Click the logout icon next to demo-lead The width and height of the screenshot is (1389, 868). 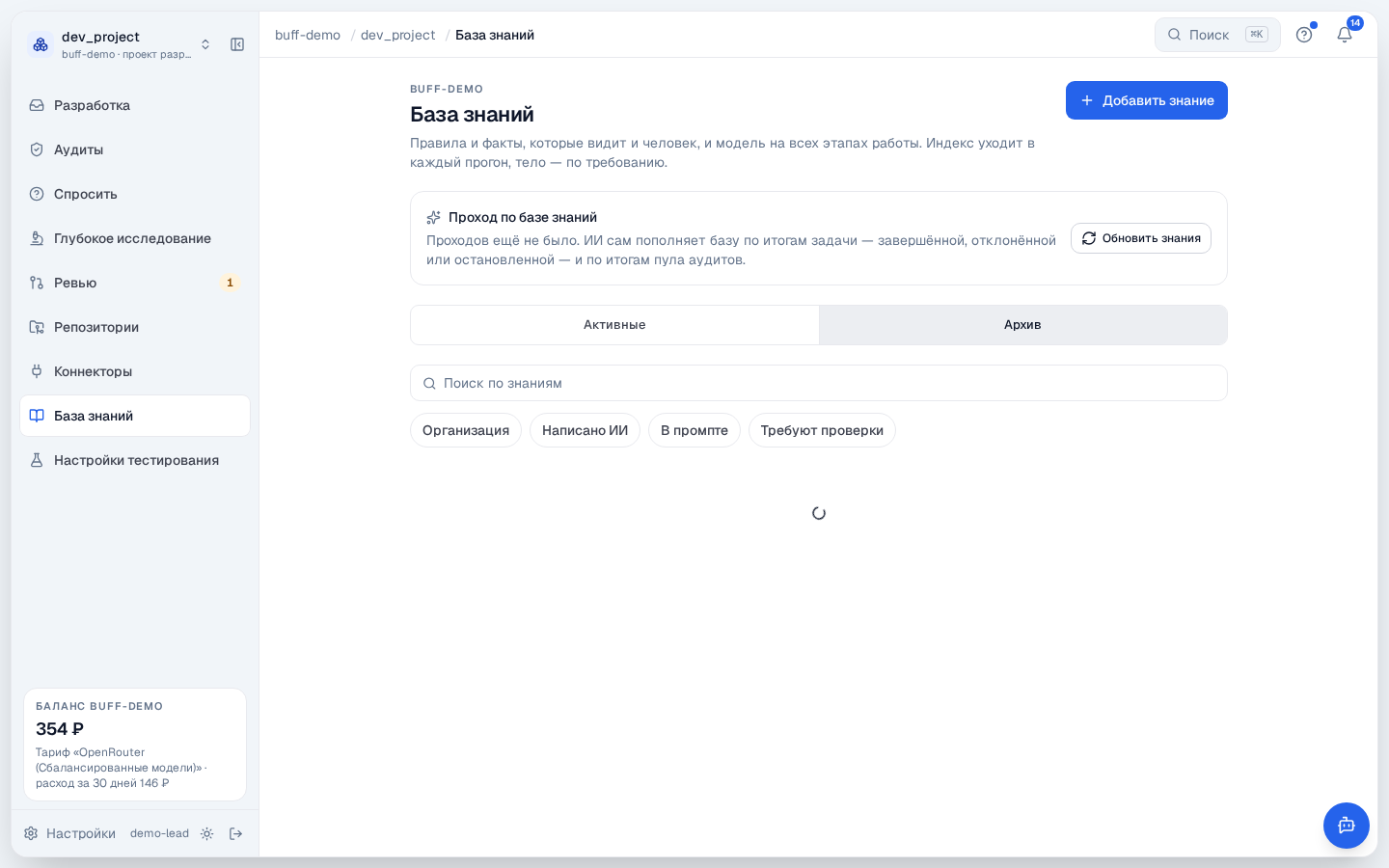pos(236,833)
